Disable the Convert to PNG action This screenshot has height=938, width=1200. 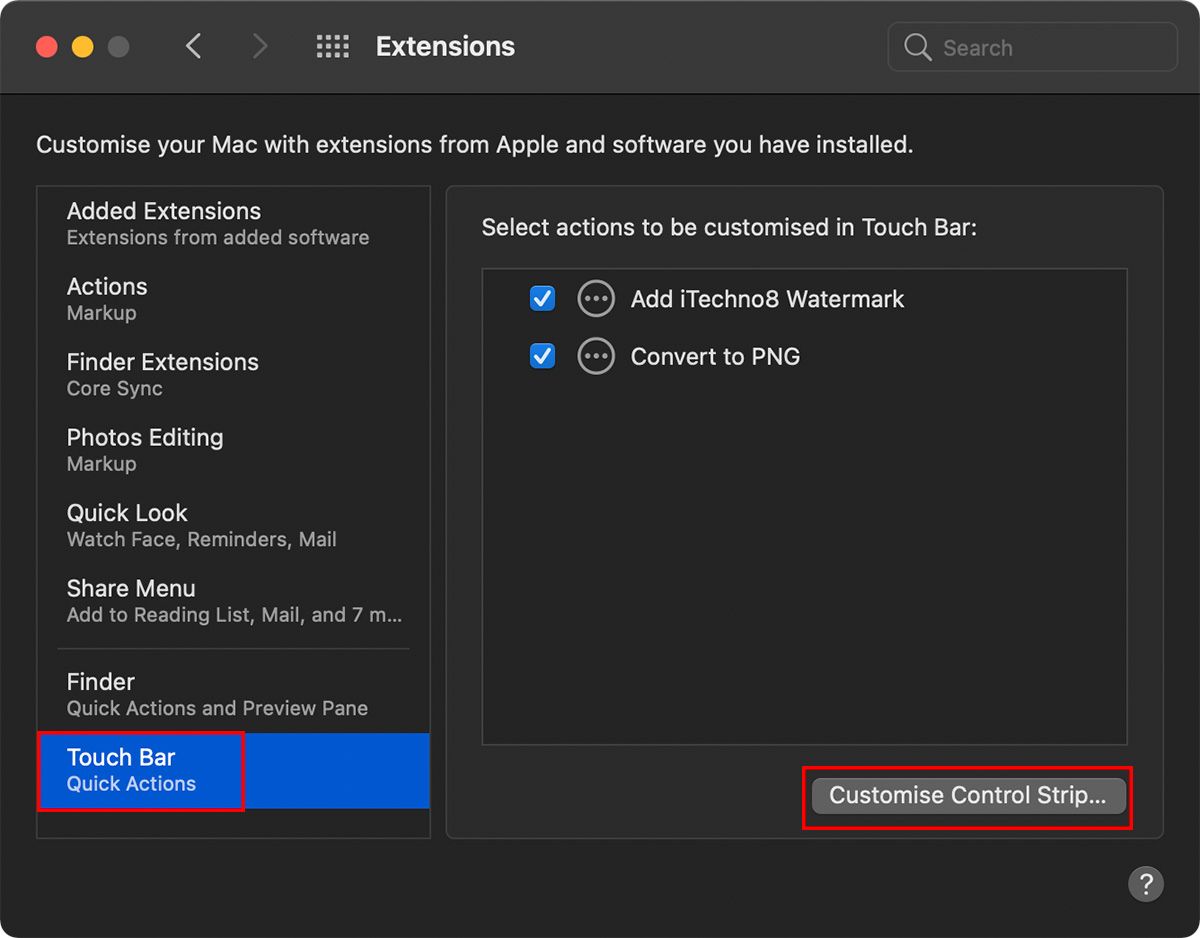click(542, 356)
